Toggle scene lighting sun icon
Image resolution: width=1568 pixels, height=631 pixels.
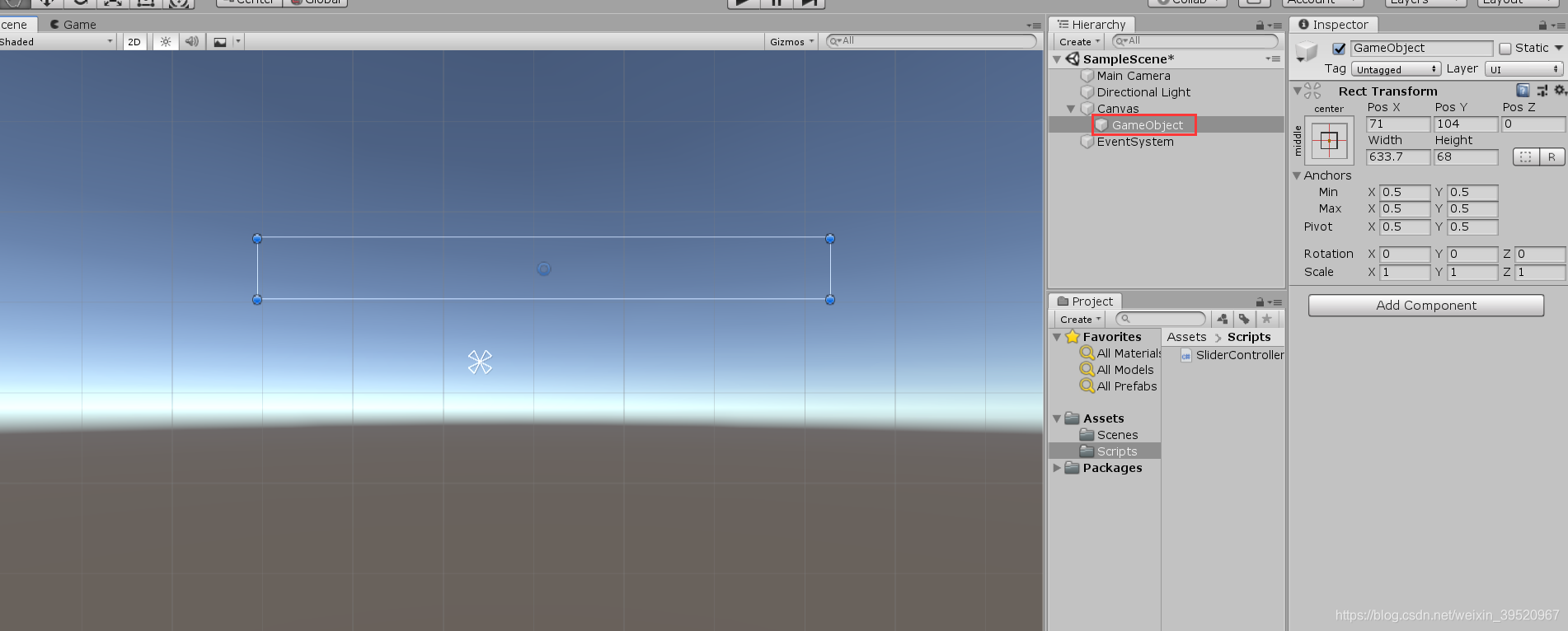[x=166, y=41]
